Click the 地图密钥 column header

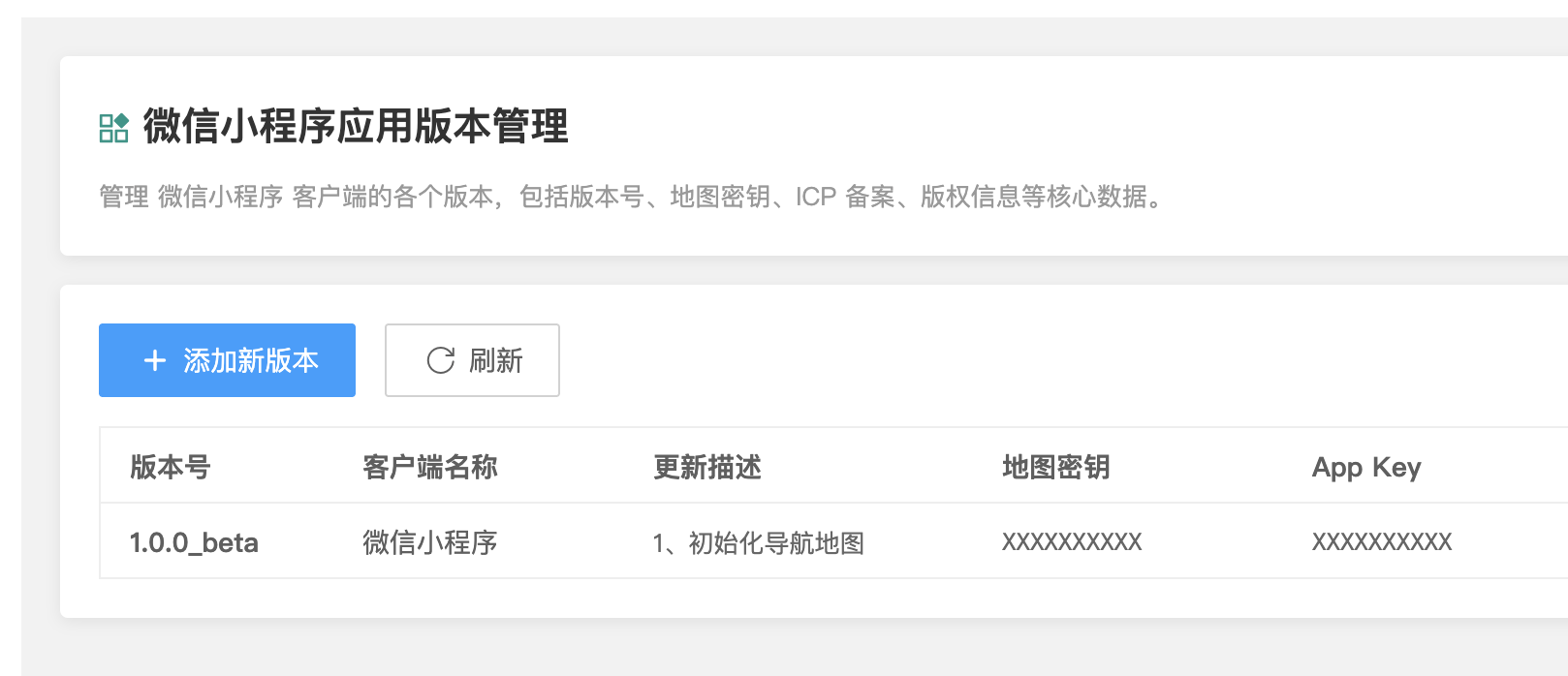(1055, 468)
